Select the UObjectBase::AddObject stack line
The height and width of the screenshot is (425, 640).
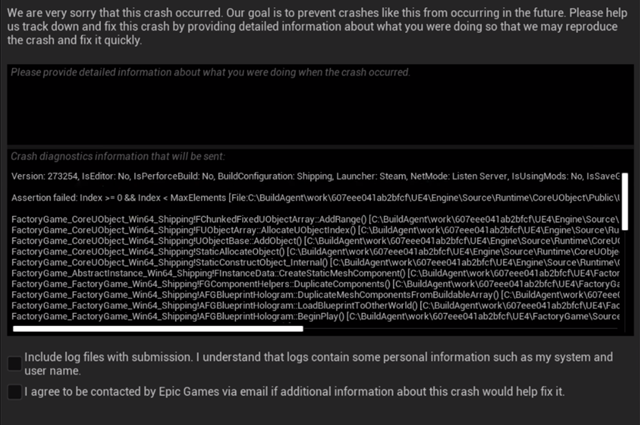tap(316, 241)
